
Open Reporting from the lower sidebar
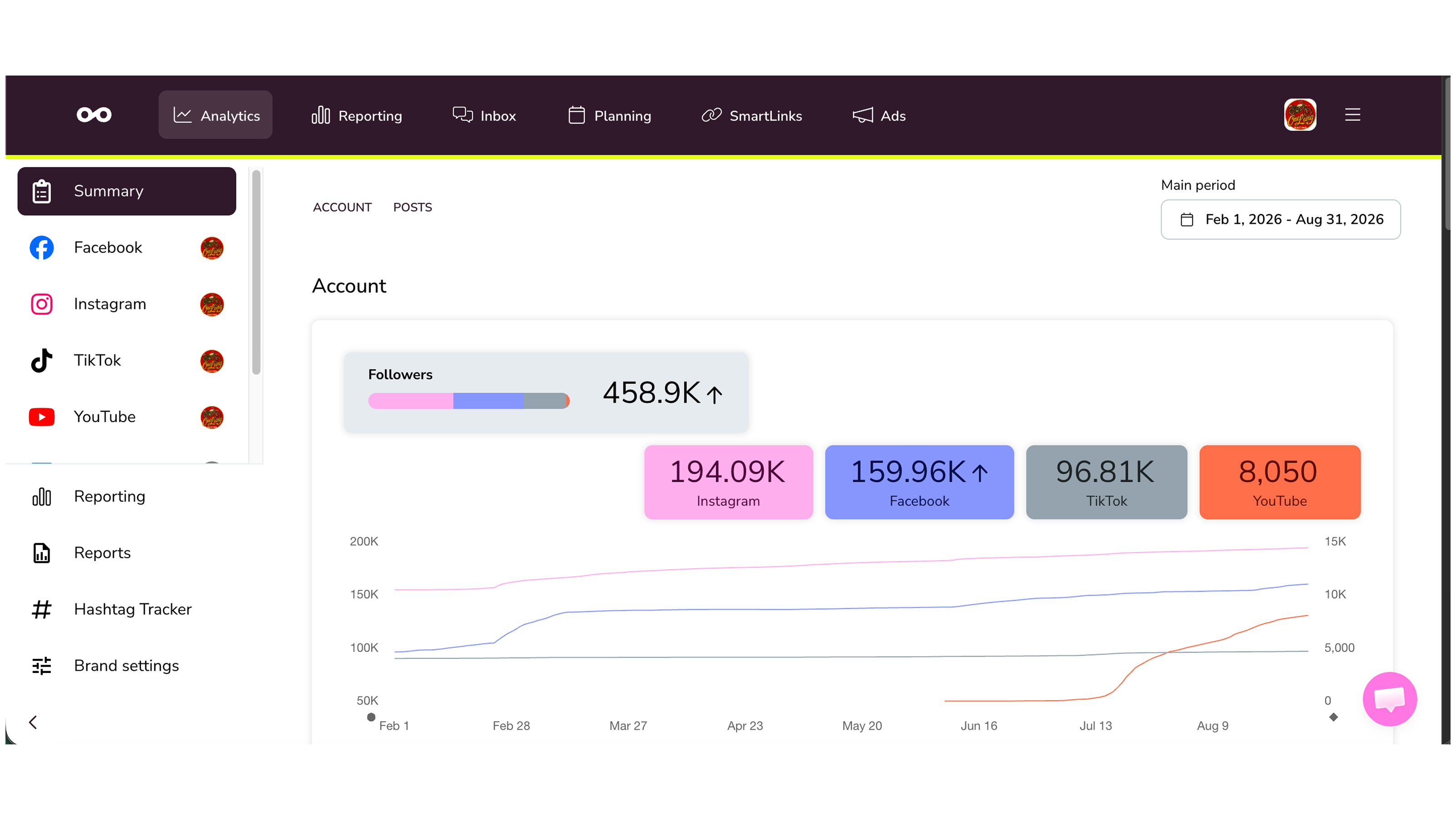point(126,496)
